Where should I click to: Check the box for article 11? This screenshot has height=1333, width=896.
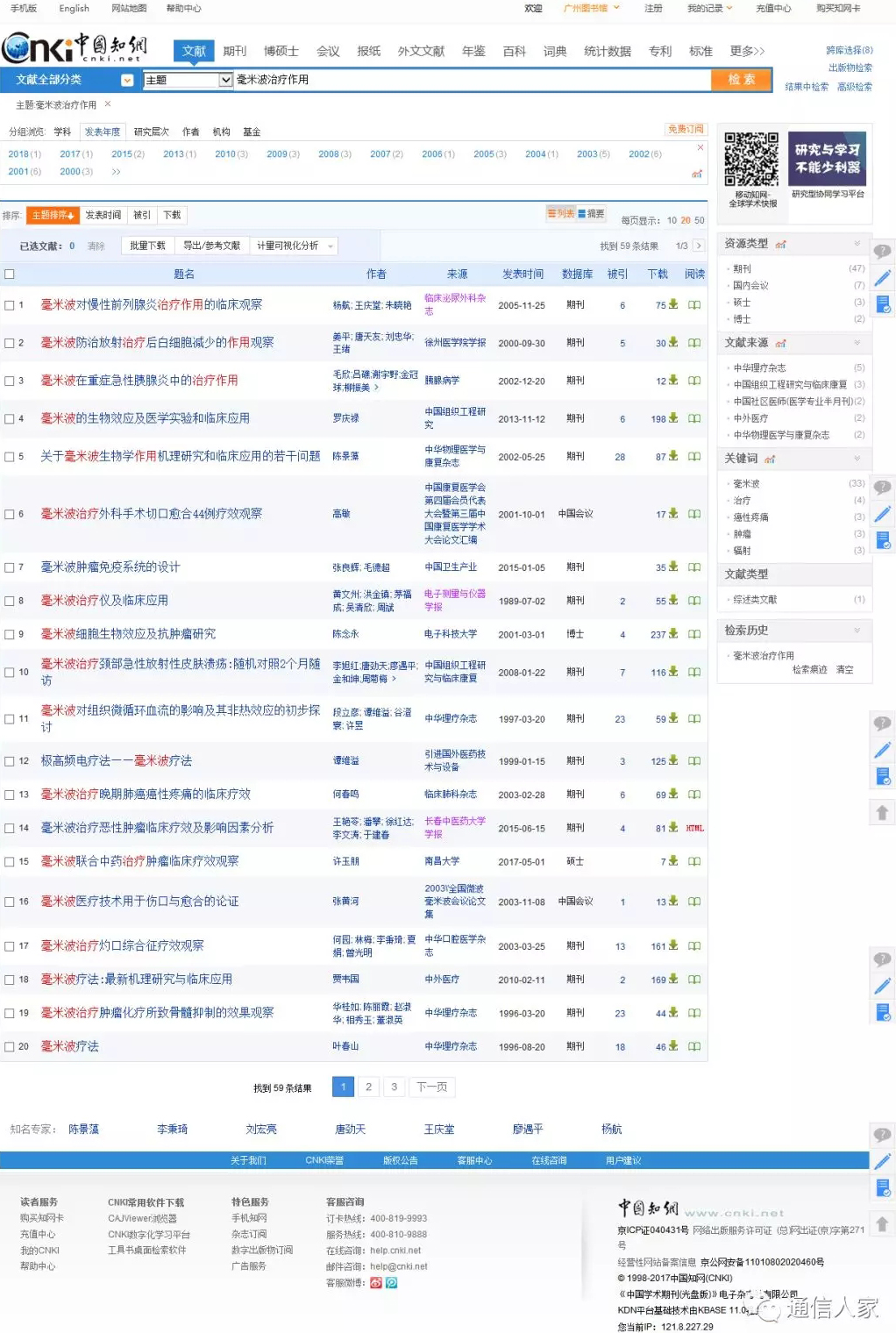(x=10, y=718)
